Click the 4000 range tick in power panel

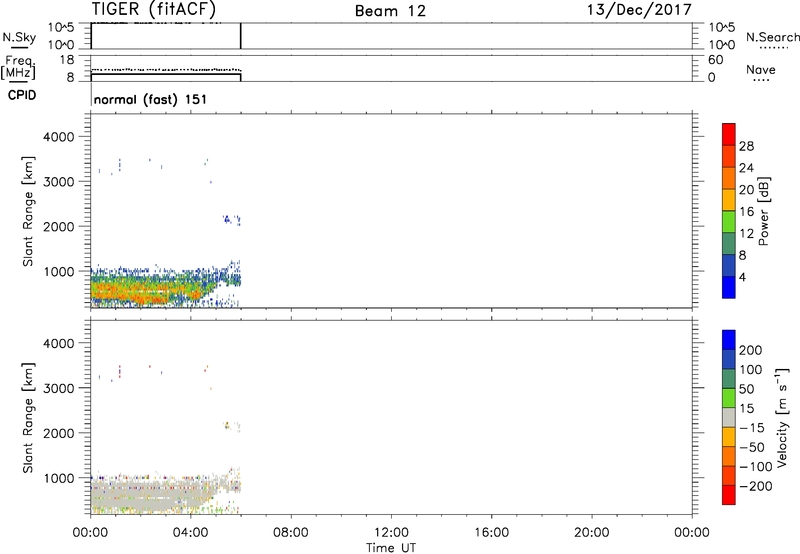[59, 137]
